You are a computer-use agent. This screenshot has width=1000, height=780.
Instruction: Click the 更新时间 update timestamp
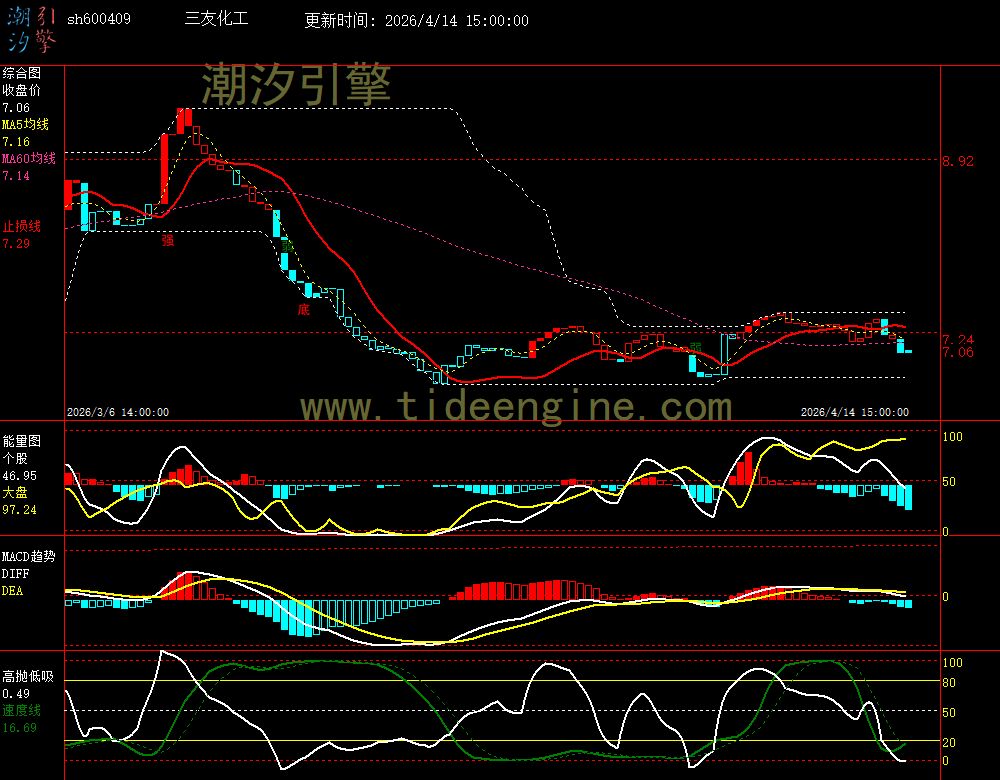[x=417, y=21]
